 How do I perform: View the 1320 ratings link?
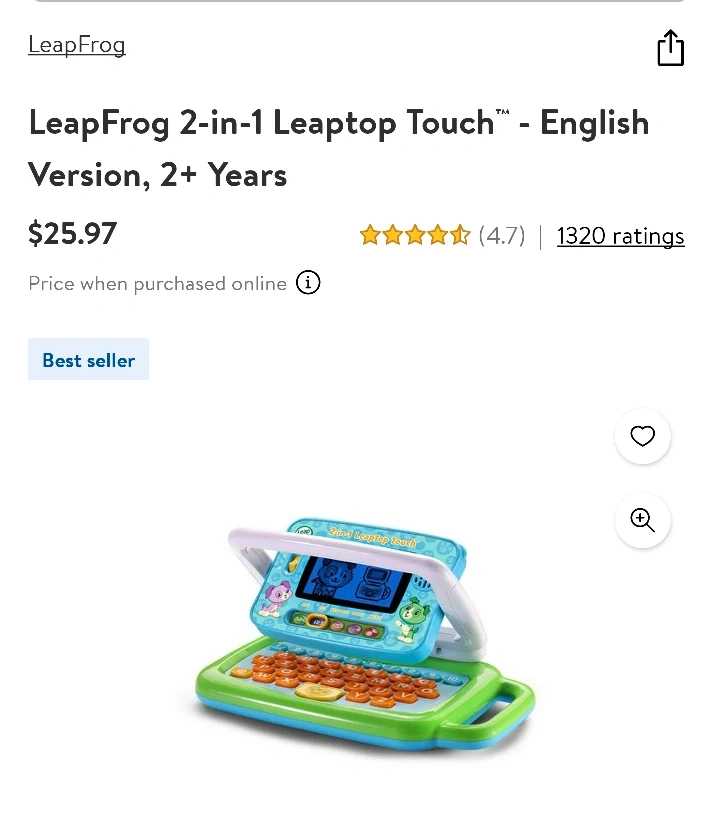pos(620,236)
